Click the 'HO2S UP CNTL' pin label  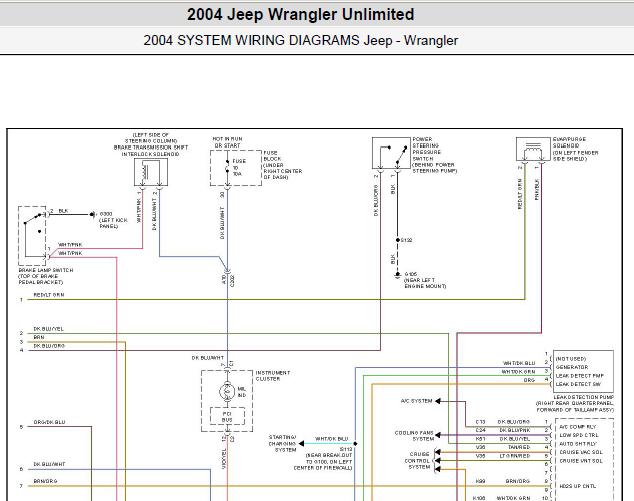pos(578,486)
